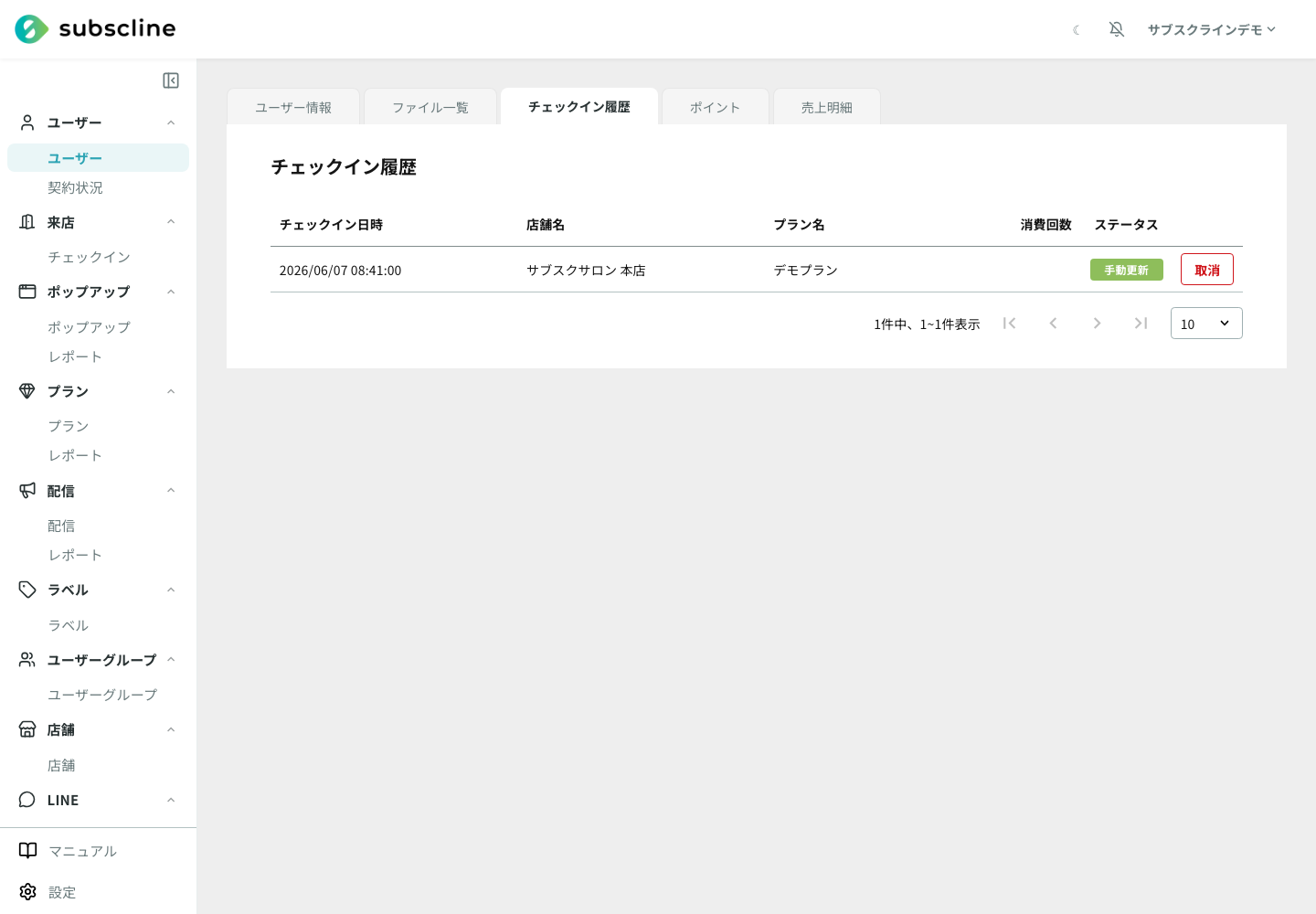Click 1件中、1~1件表示 pagination text

927,324
